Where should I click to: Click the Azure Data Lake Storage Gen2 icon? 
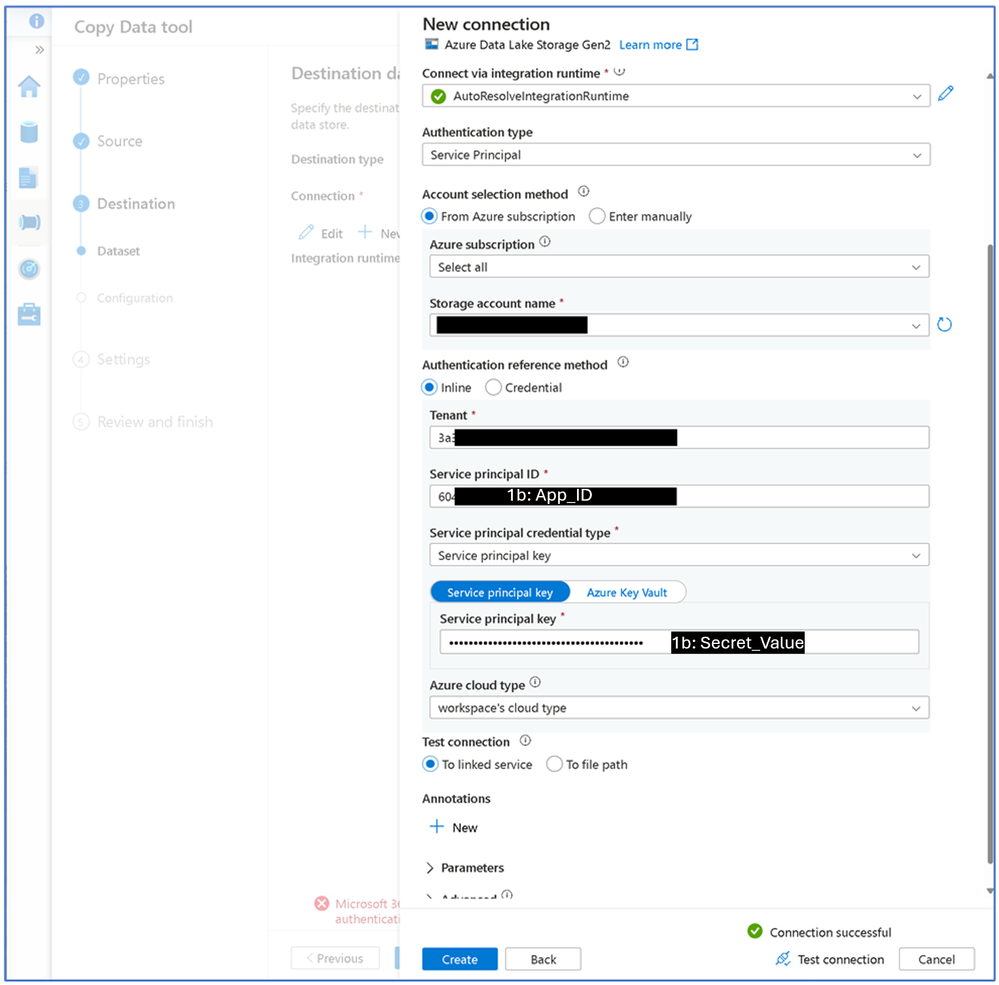431,45
